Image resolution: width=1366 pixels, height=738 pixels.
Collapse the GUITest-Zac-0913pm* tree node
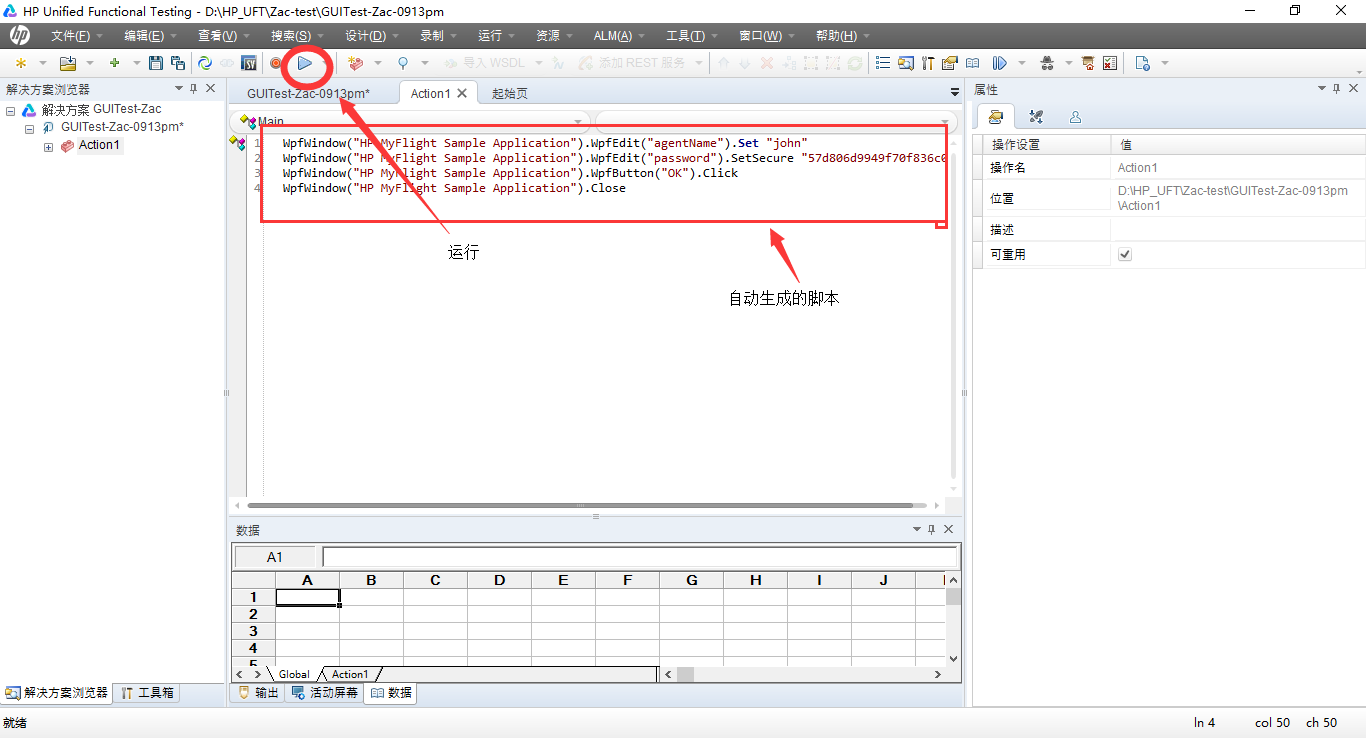coord(29,129)
